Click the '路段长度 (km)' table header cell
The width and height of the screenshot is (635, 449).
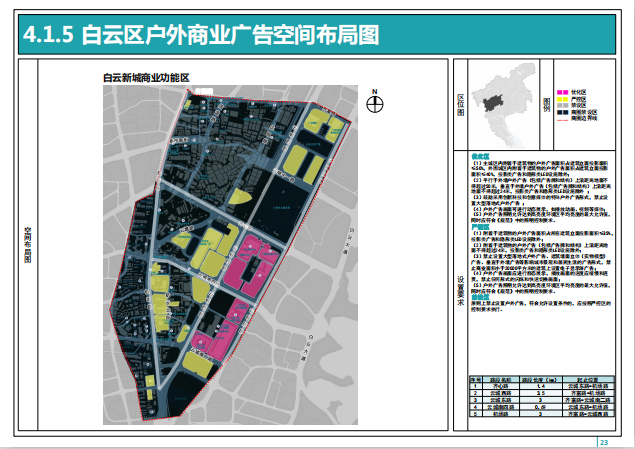(540, 380)
